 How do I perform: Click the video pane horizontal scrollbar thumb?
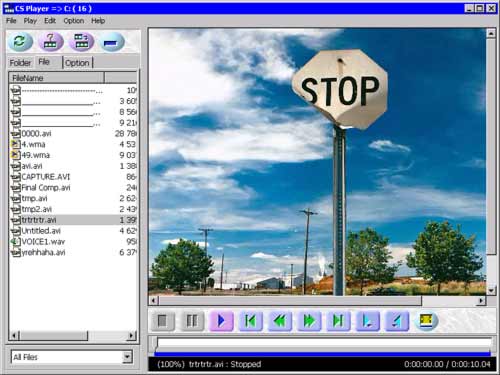(x=290, y=301)
